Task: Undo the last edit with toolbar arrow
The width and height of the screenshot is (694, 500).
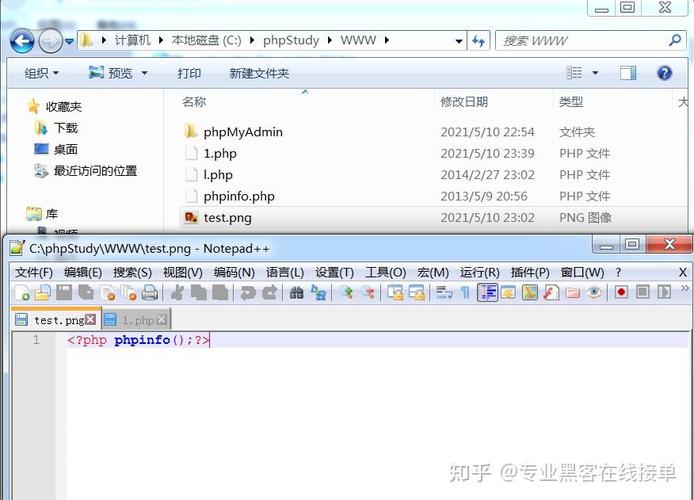Action: 247,293
